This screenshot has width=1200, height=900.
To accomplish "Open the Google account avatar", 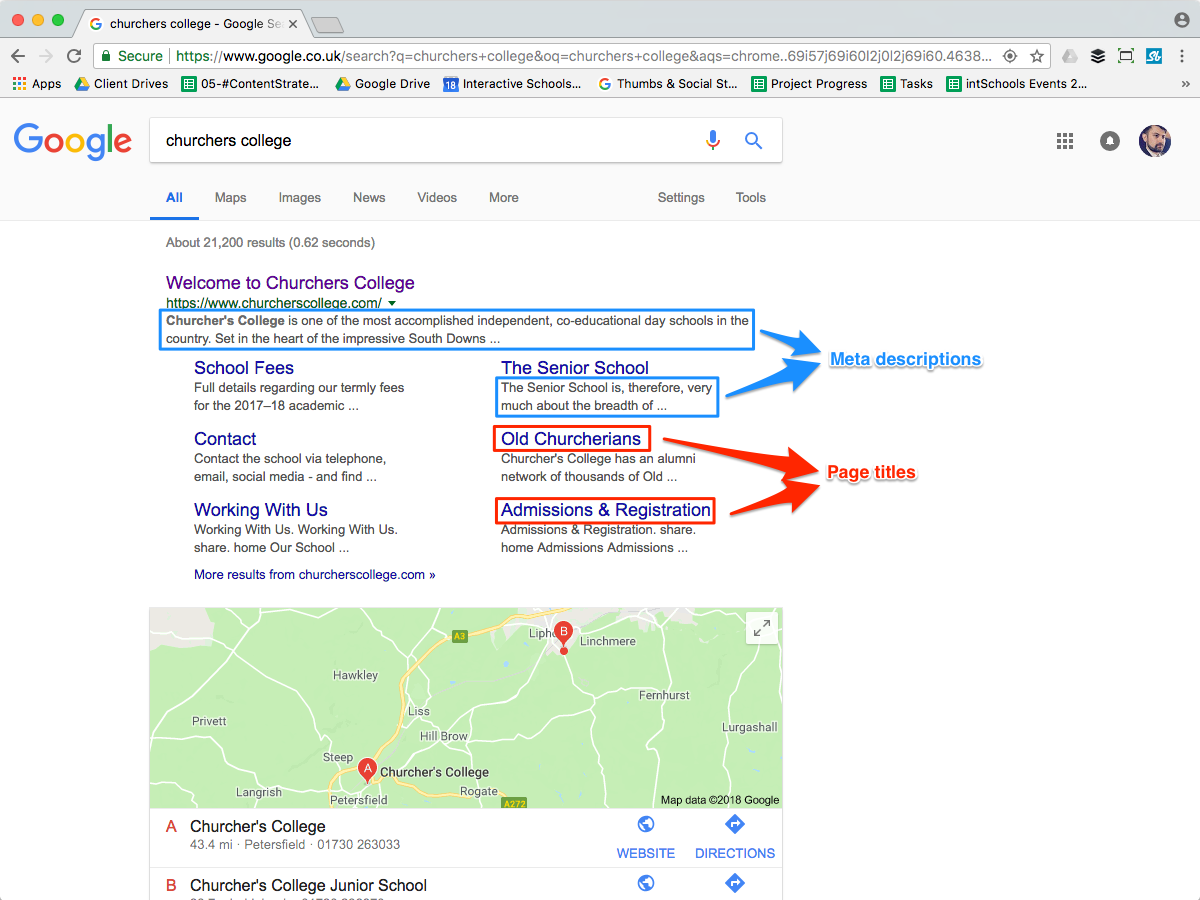I will click(1155, 141).
